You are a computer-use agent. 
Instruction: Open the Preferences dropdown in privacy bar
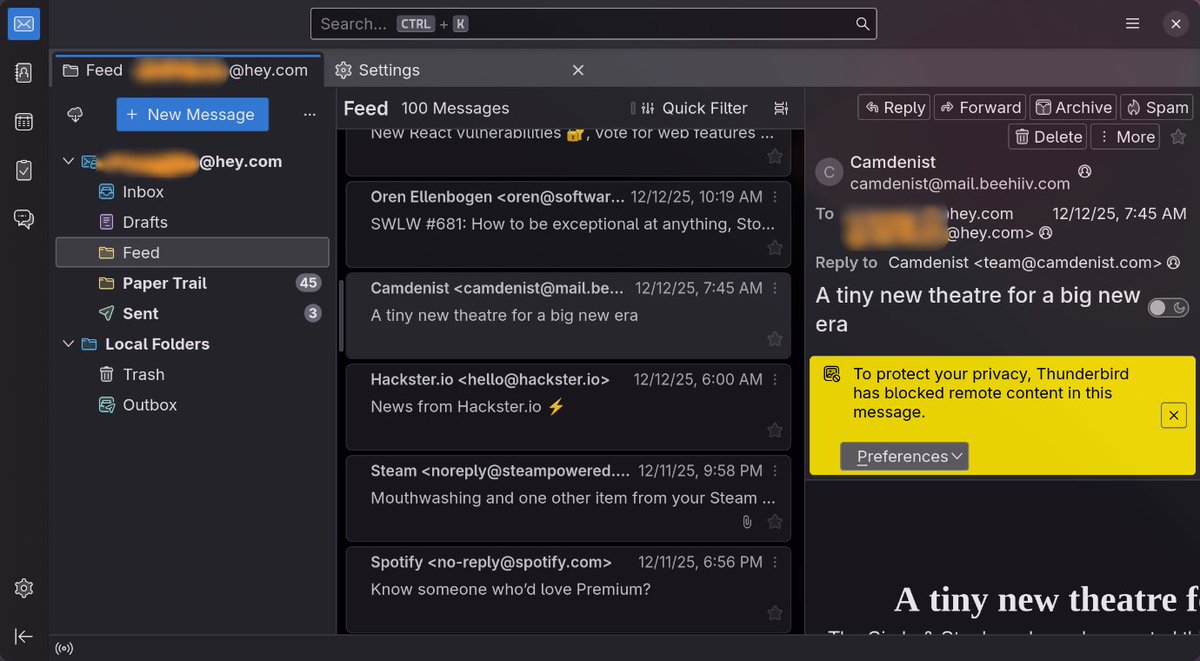click(904, 457)
